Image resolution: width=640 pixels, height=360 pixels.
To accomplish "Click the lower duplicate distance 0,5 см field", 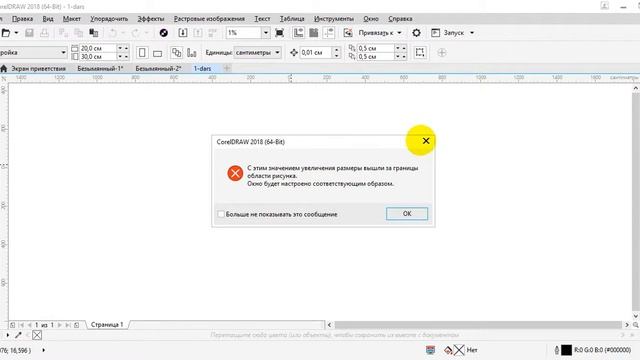I will (x=376, y=57).
